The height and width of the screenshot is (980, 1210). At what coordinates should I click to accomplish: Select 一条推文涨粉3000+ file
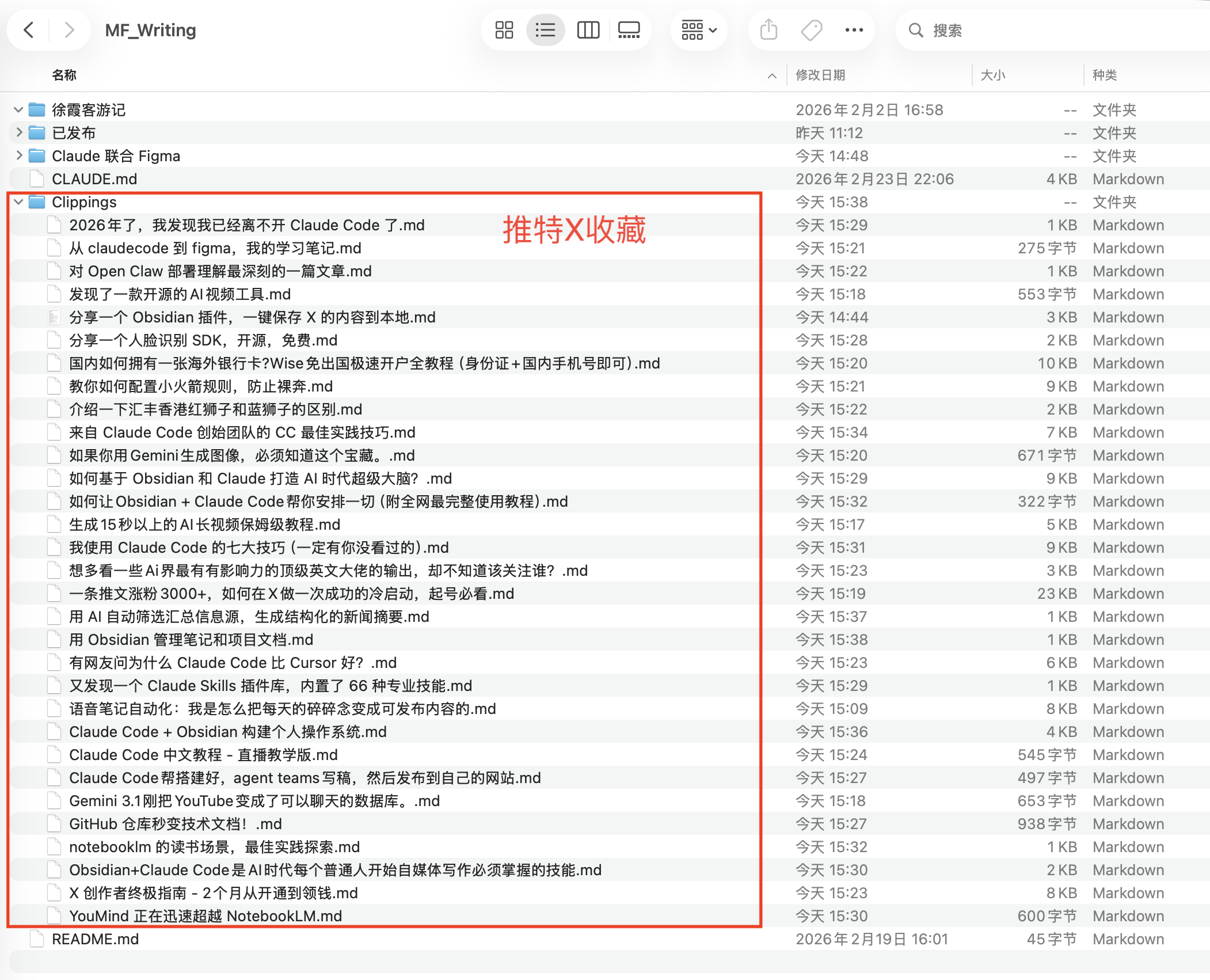291,593
